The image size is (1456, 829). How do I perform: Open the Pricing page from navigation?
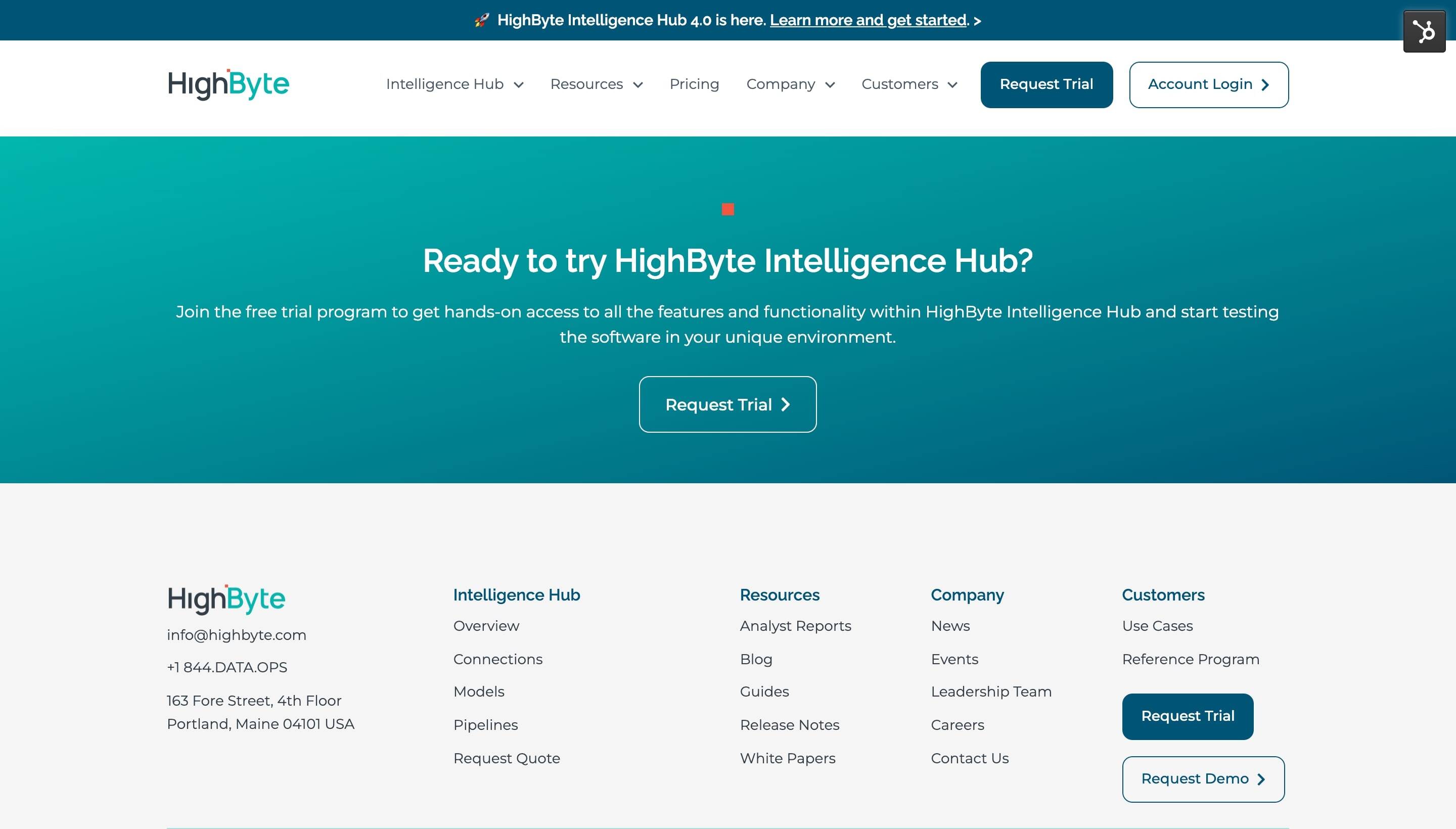[694, 84]
